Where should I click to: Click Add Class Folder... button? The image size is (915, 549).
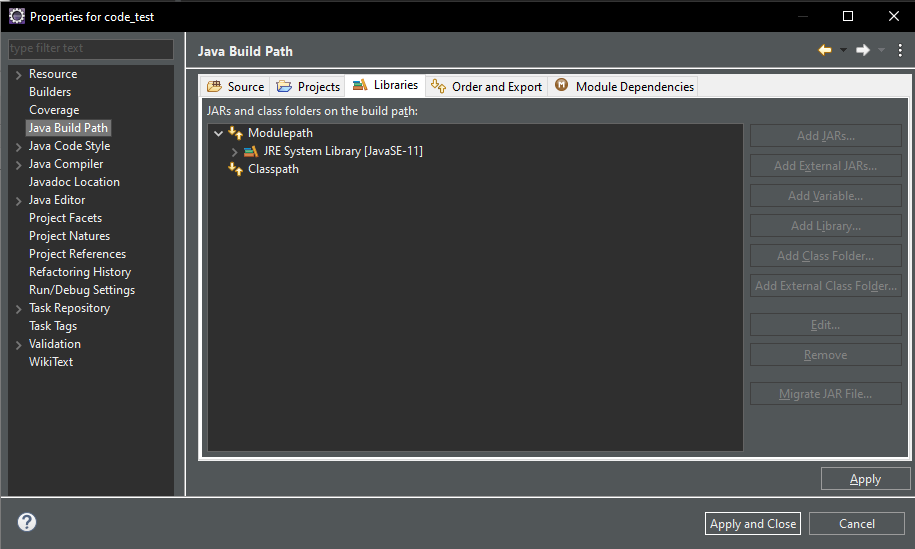(826, 256)
